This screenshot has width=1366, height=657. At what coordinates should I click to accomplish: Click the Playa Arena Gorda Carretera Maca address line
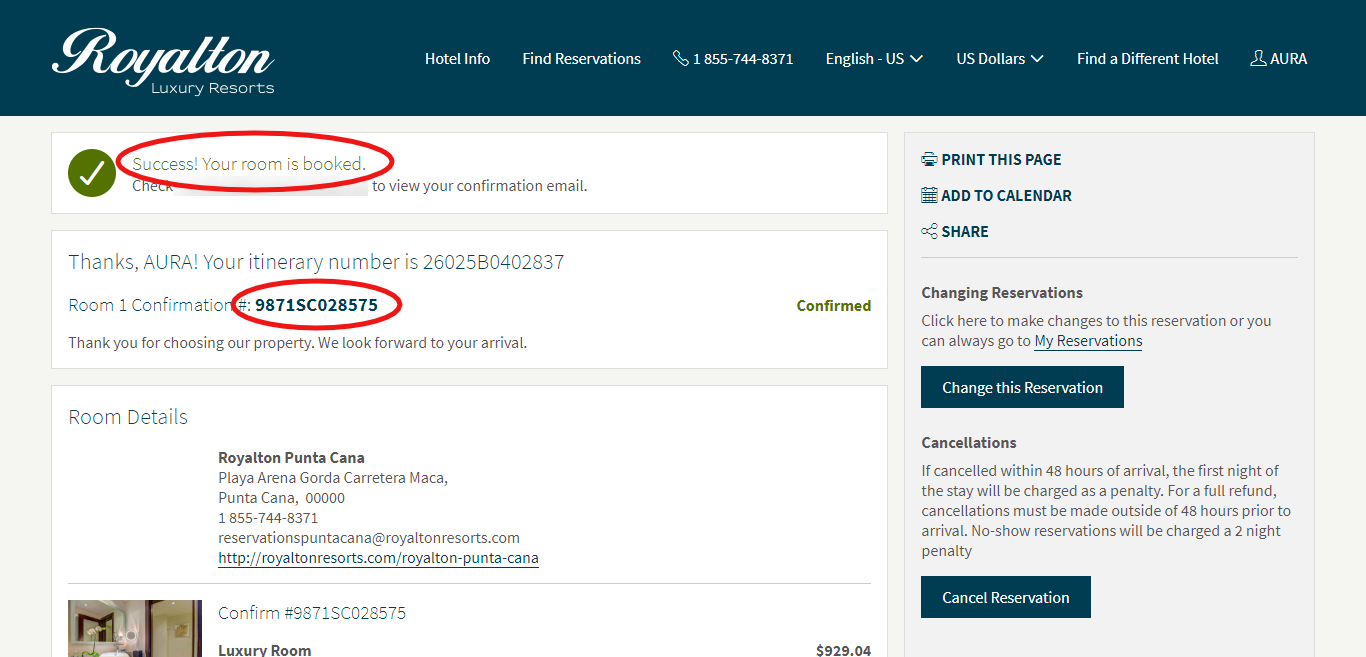[x=333, y=478]
